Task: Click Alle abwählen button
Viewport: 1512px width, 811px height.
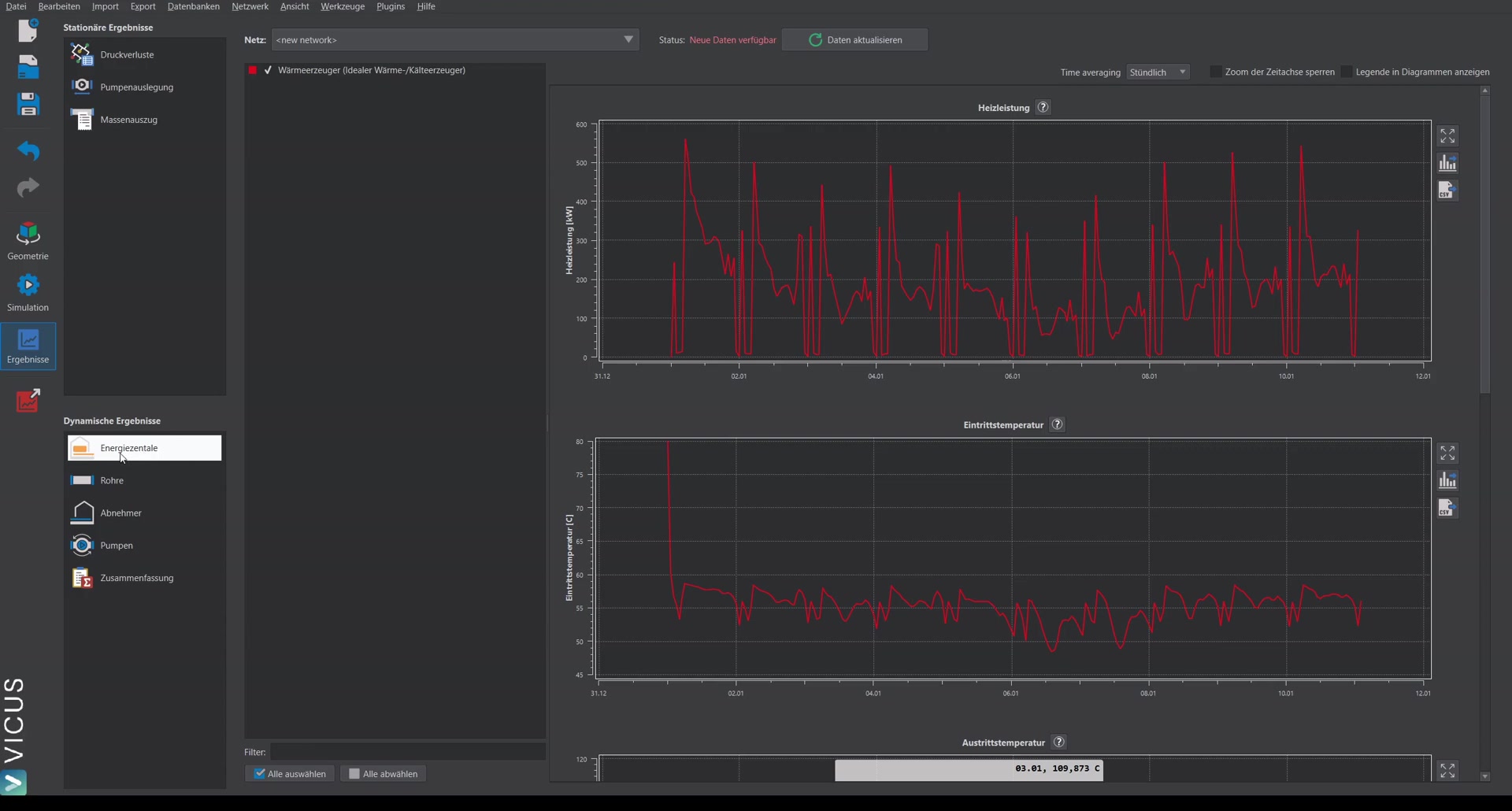Action: [x=384, y=774]
